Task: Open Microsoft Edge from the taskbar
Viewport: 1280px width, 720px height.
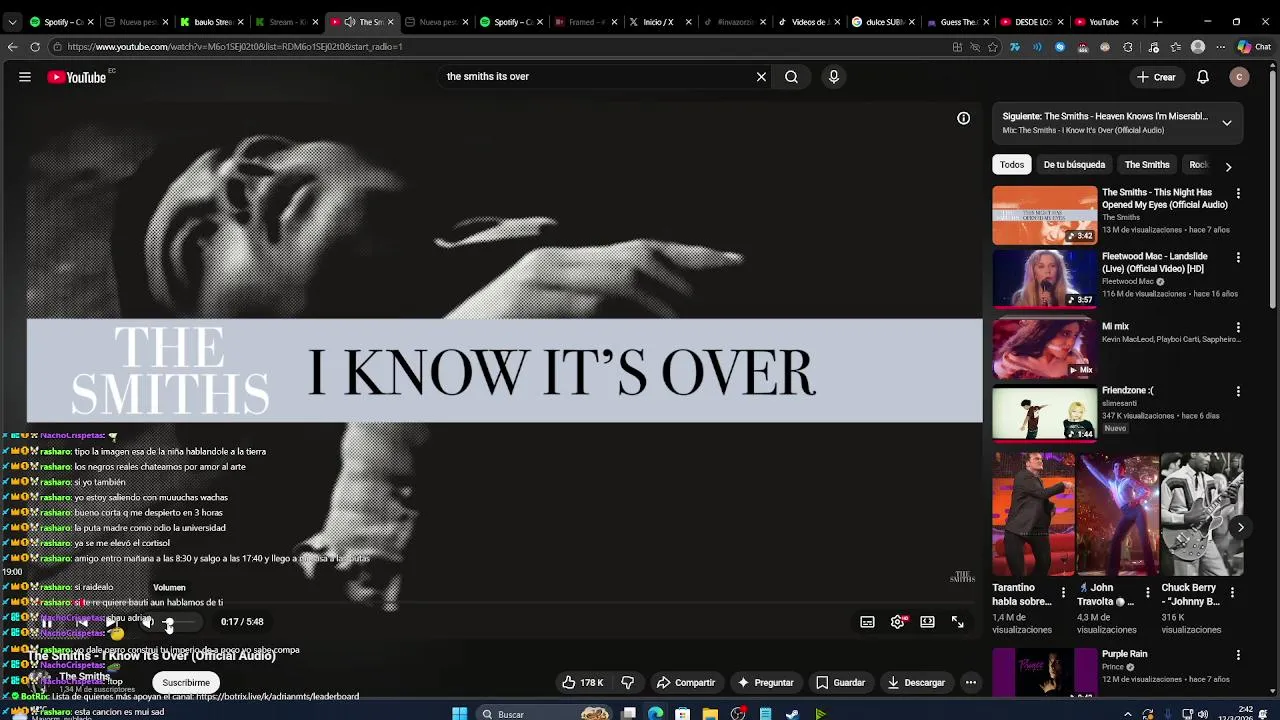Action: tap(655, 714)
